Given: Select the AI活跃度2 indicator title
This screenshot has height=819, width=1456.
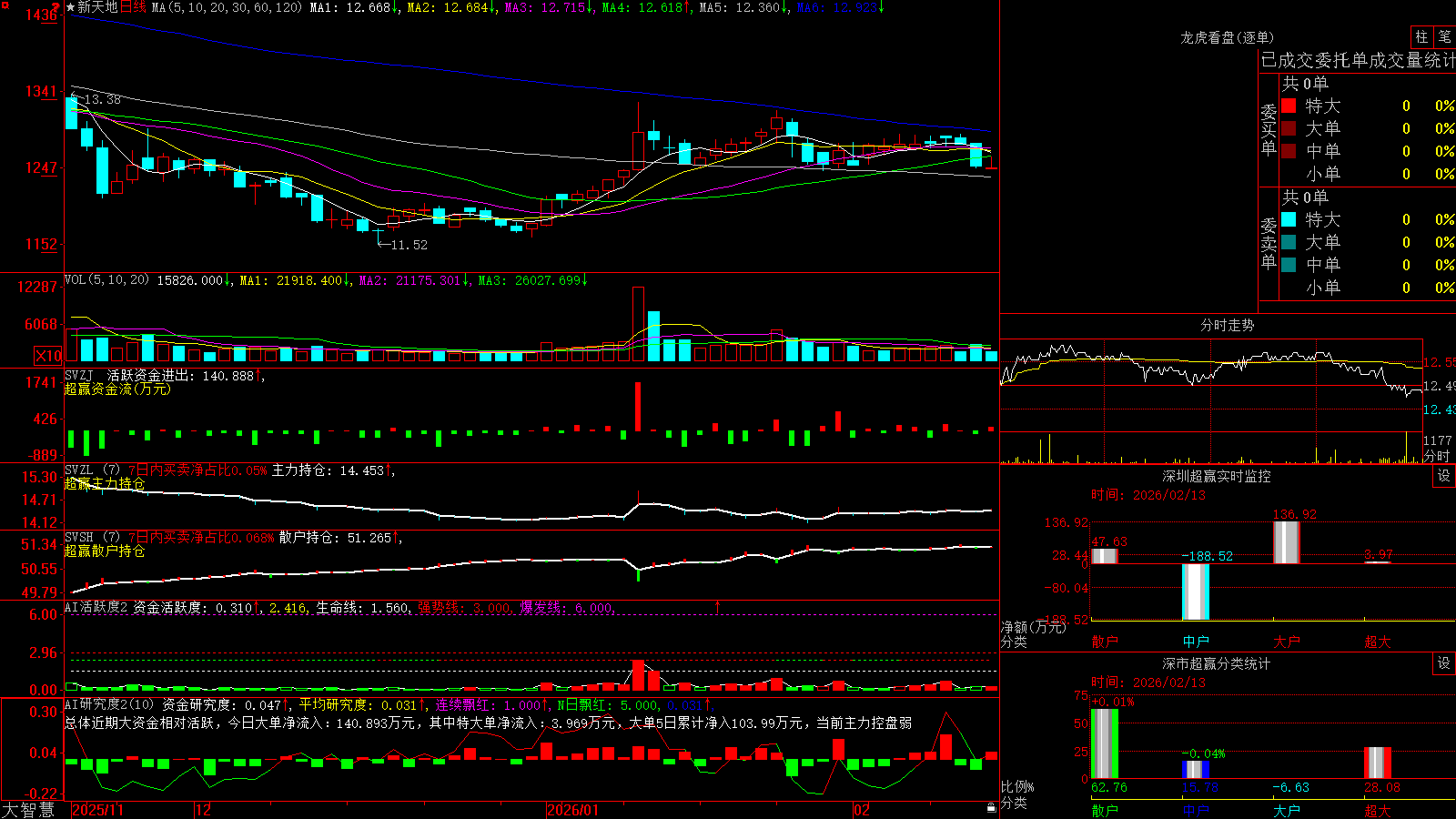Looking at the screenshot, I should [96, 607].
